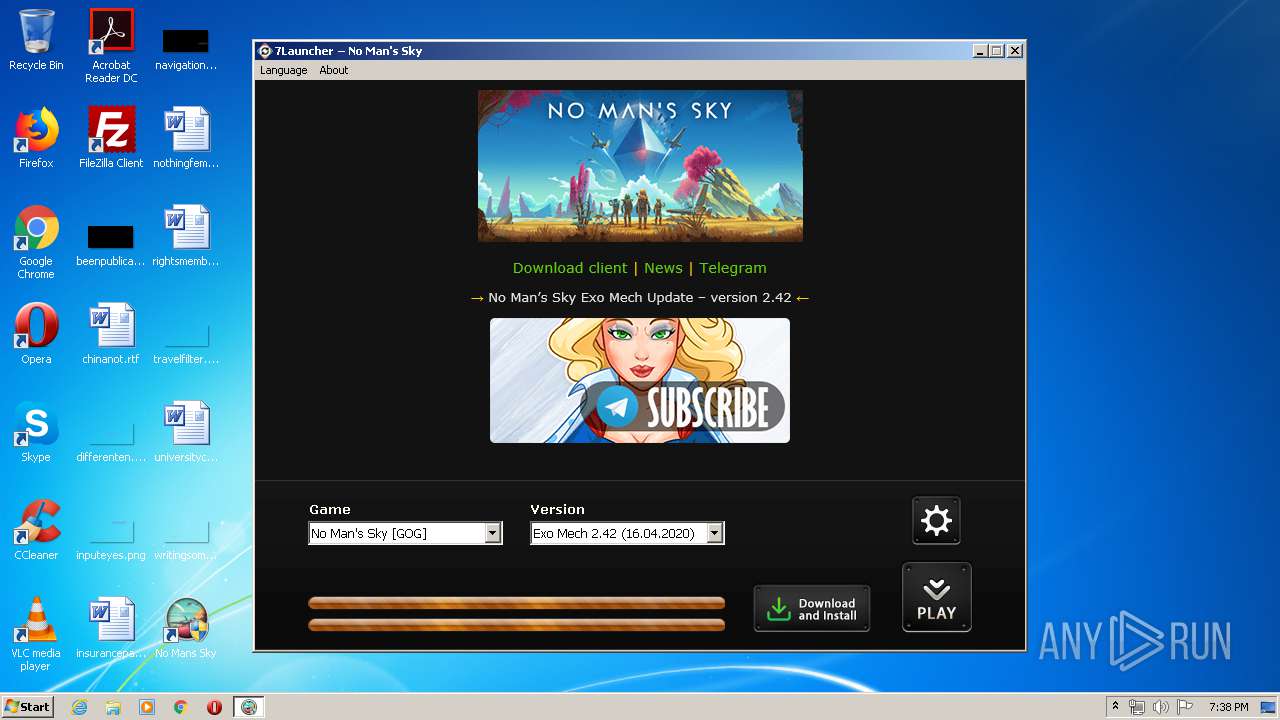1280x720 pixels.
Task: Click the upper download progress bar
Action: coord(517,603)
